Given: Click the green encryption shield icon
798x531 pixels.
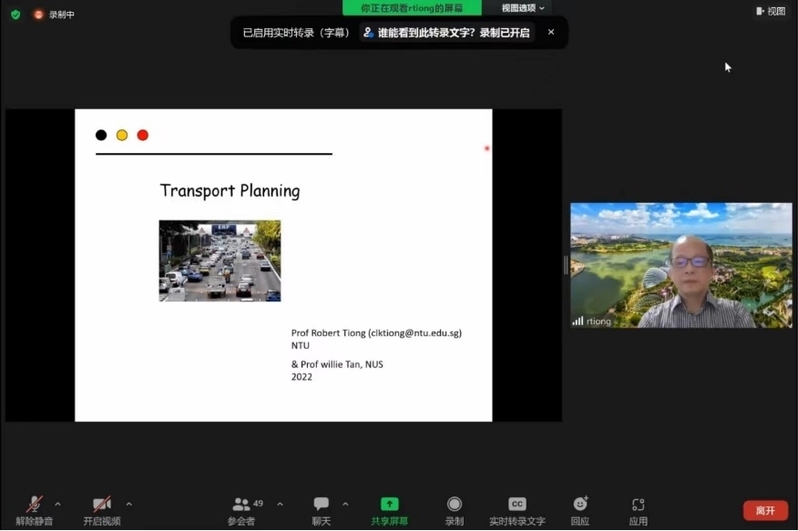Looking at the screenshot, I should click(15, 14).
